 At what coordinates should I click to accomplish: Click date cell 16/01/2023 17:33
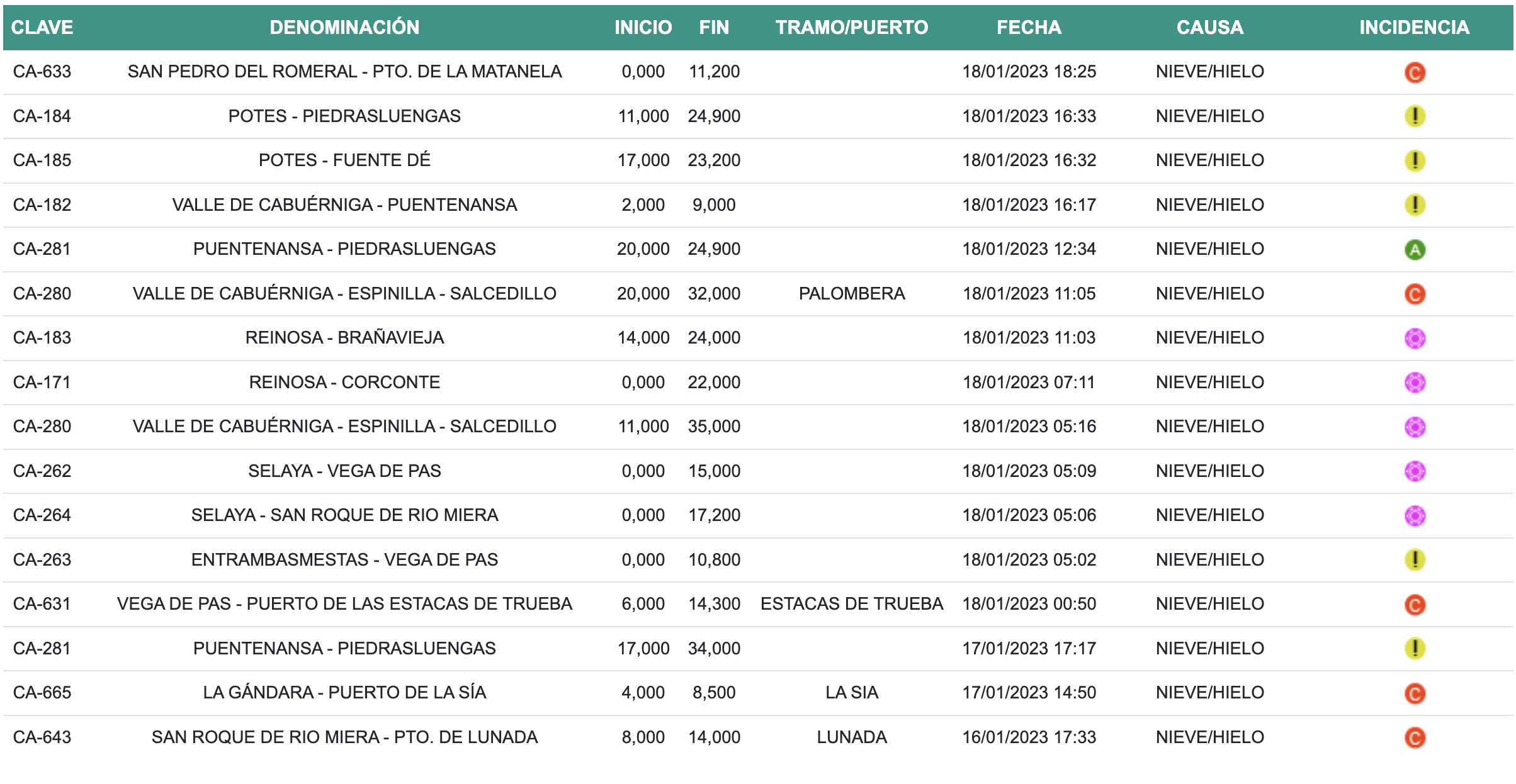coord(1029,737)
